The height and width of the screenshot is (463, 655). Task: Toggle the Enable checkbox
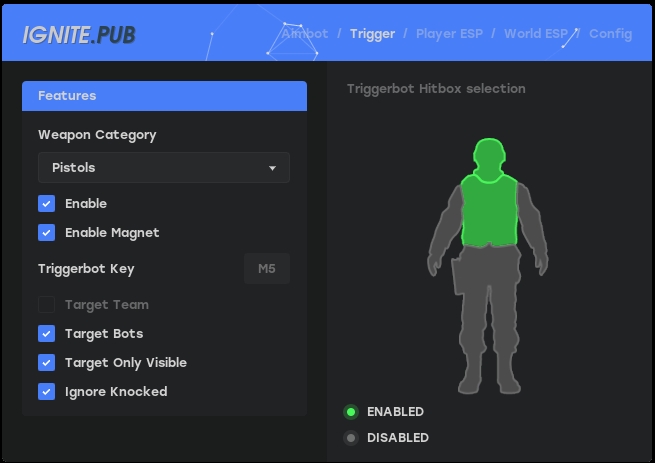[x=46, y=204]
